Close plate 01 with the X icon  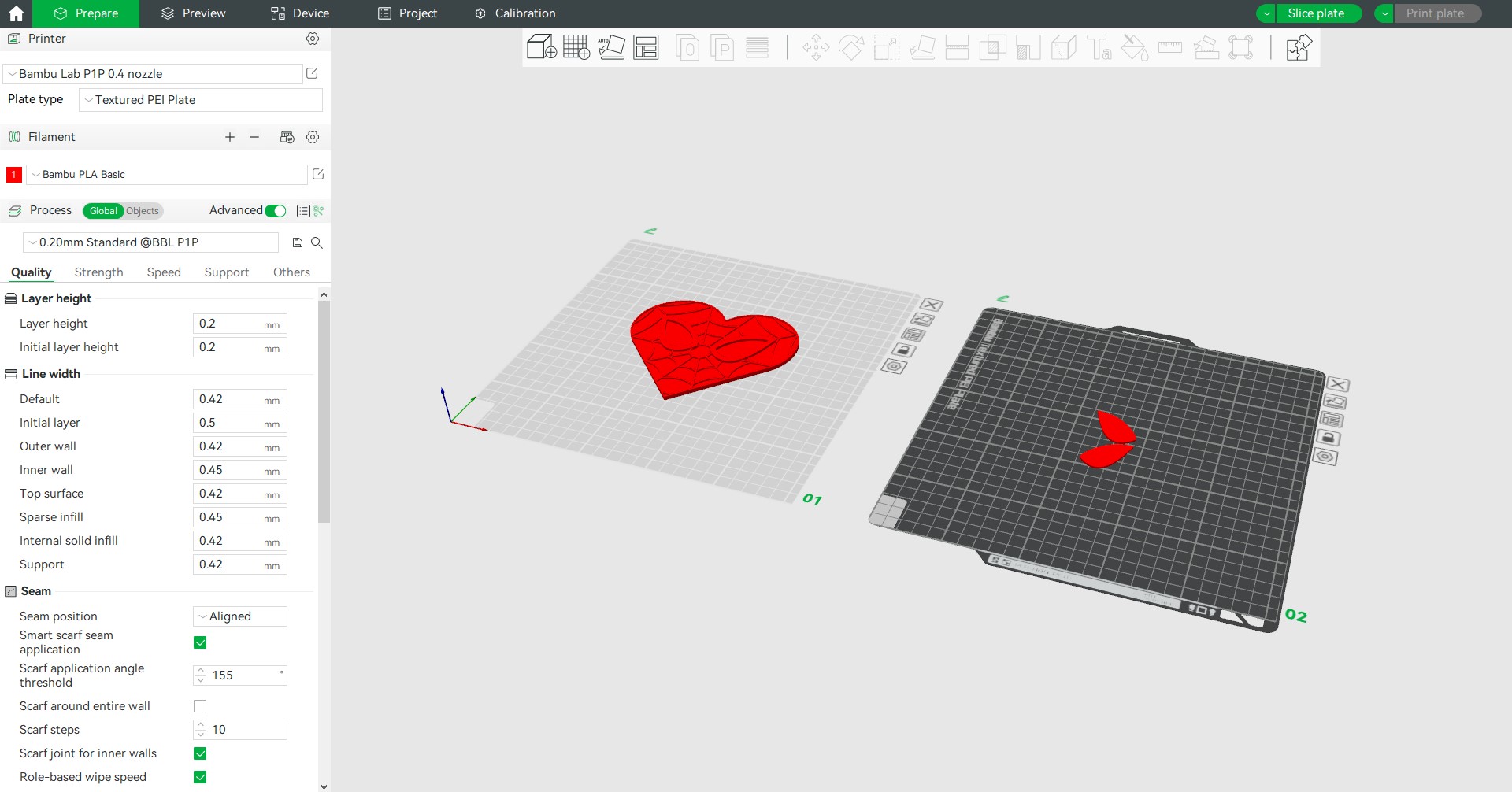pyautogui.click(x=932, y=305)
